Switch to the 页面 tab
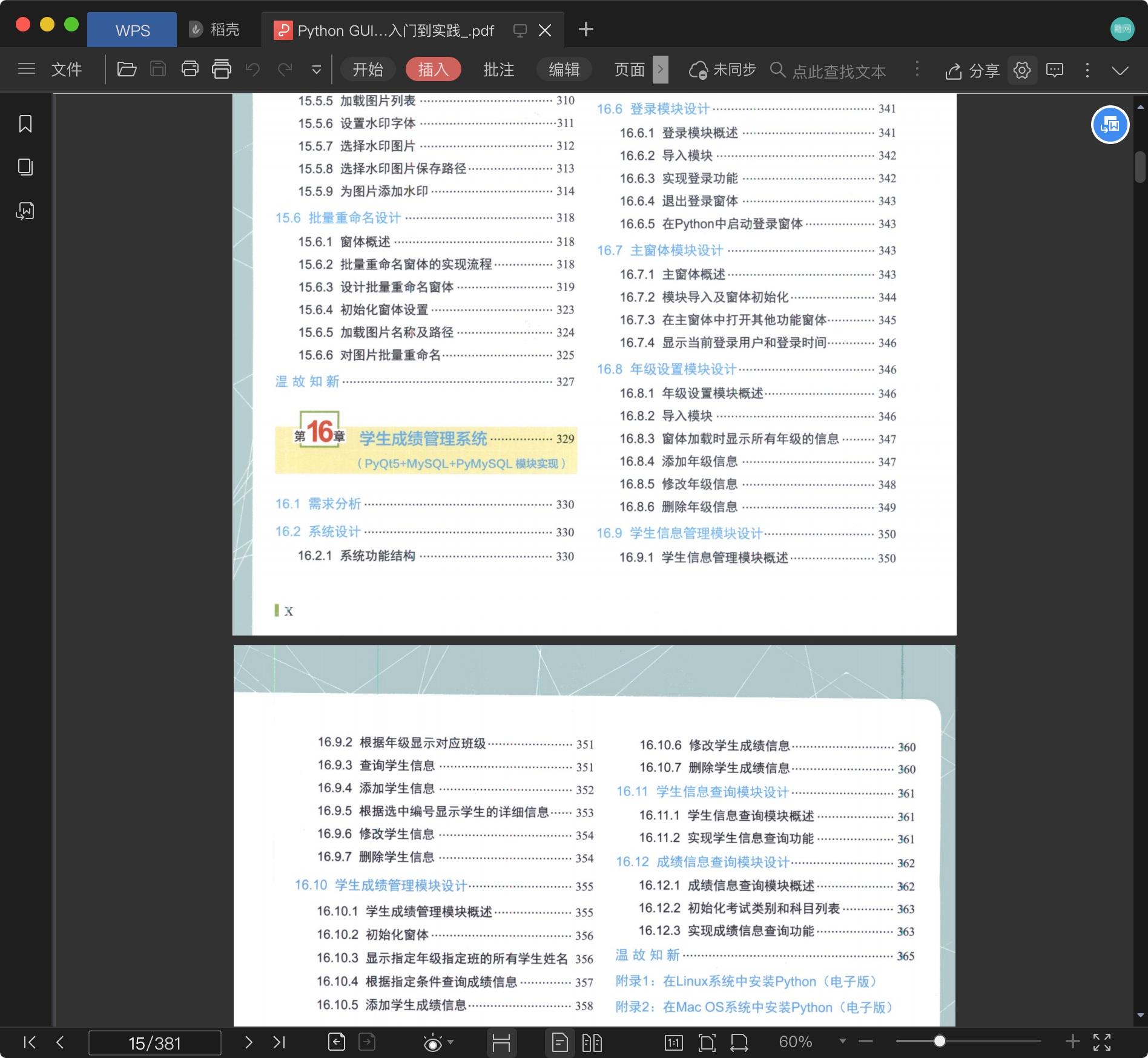The width and height of the screenshot is (1148, 1058). click(630, 70)
